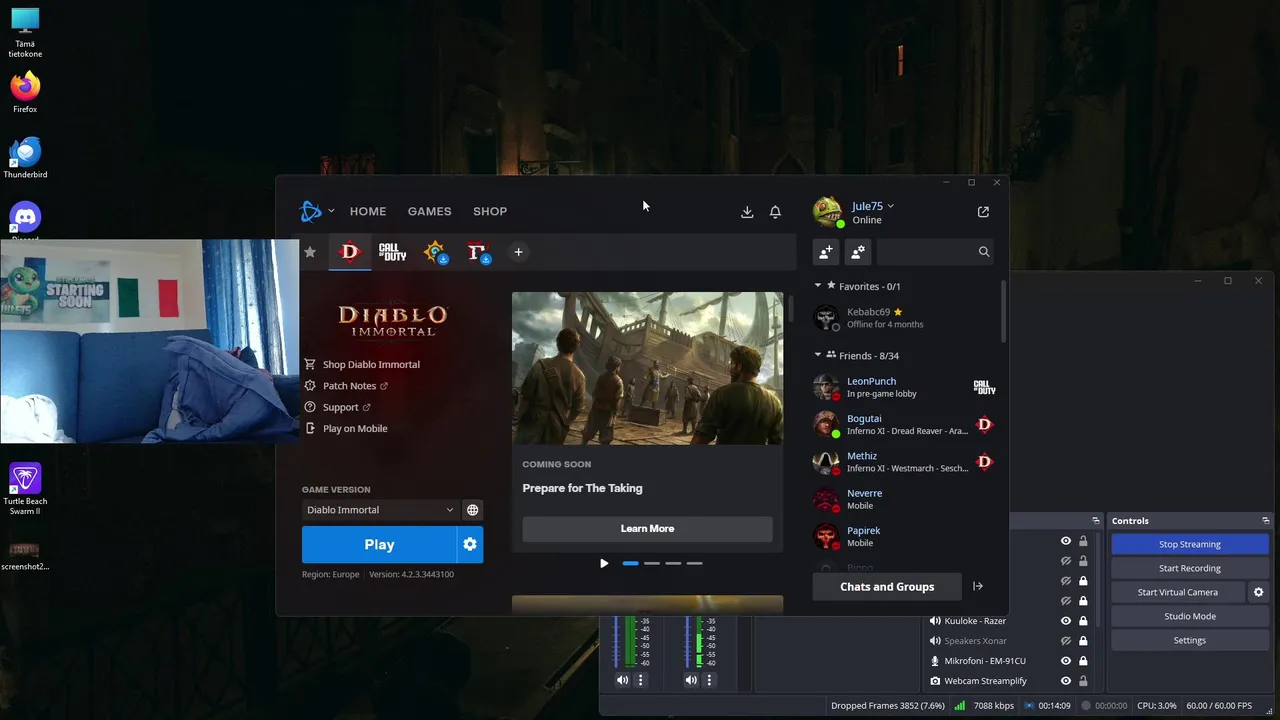Viewport: 1280px width, 720px height.
Task: Select the Call of Duty game icon
Action: [392, 252]
